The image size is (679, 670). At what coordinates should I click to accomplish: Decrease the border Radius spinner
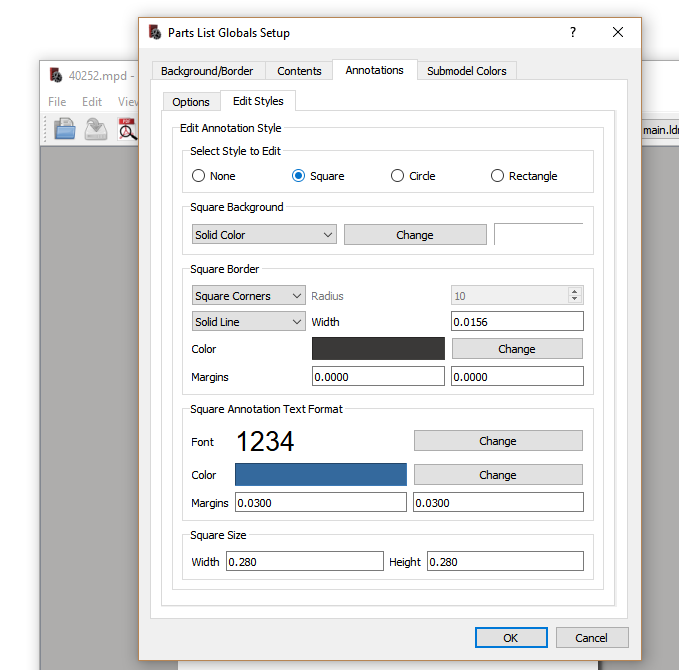point(575,299)
